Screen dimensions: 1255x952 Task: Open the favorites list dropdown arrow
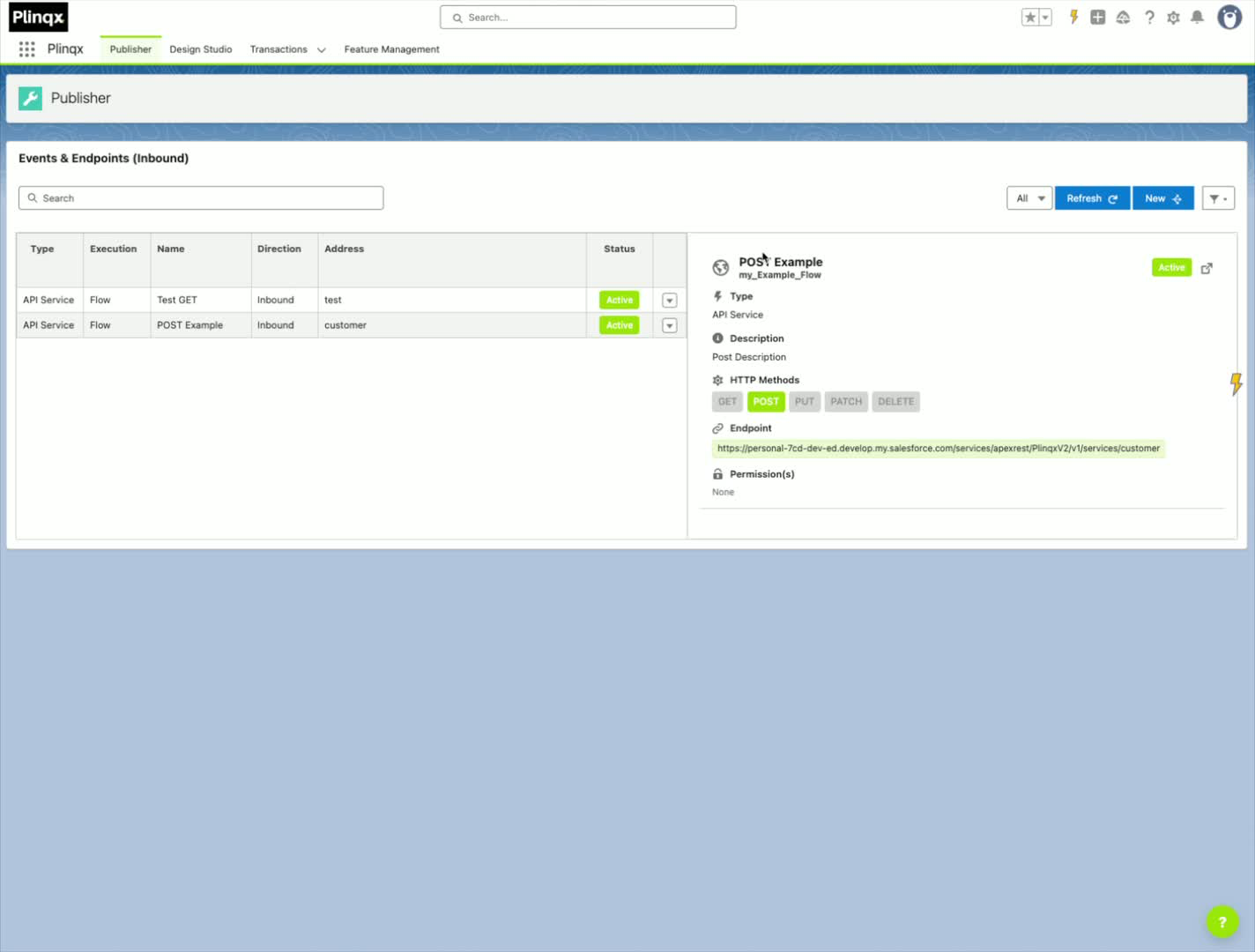tap(1045, 17)
